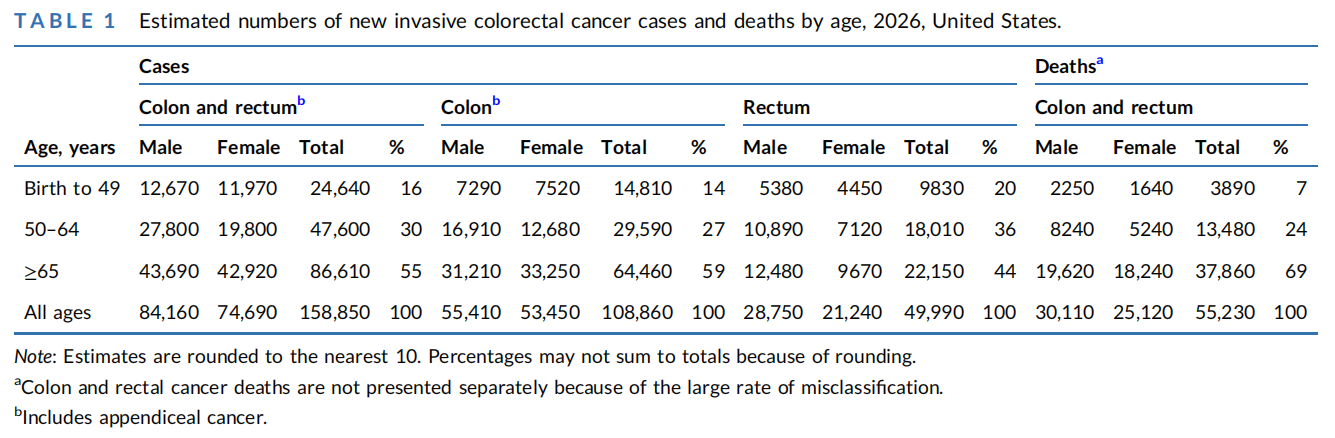Click the "Birth to 49" row label

71,188
